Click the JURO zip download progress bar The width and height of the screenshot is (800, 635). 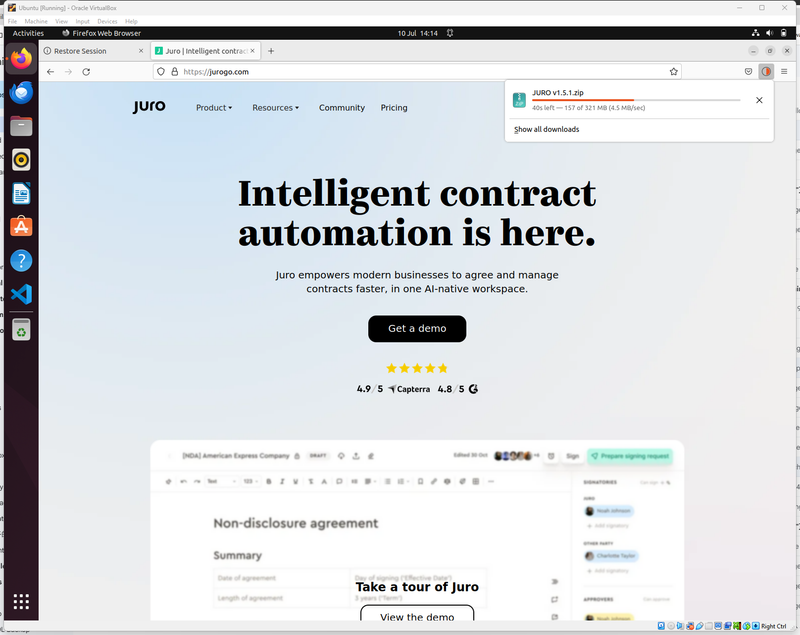click(x=636, y=100)
